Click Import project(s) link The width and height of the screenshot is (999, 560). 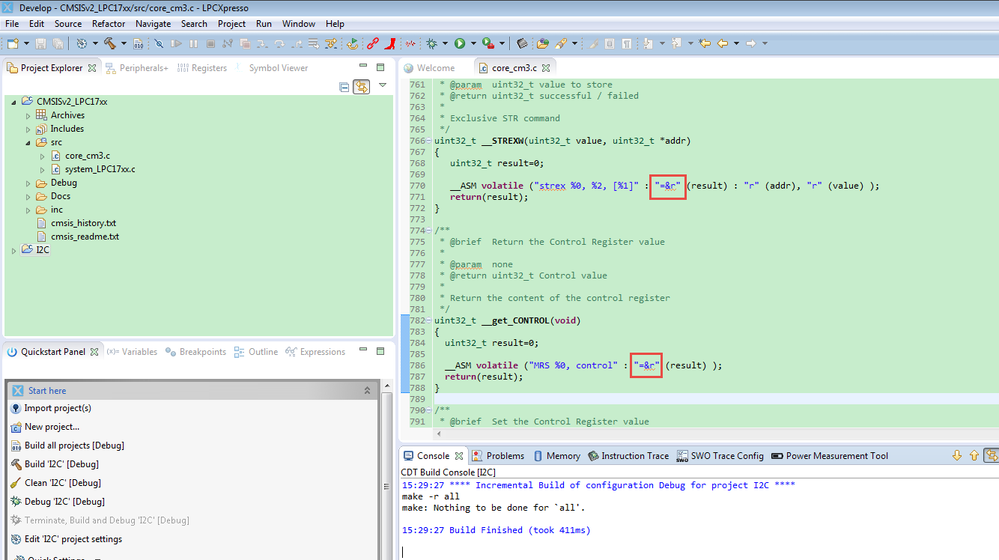[57, 408]
